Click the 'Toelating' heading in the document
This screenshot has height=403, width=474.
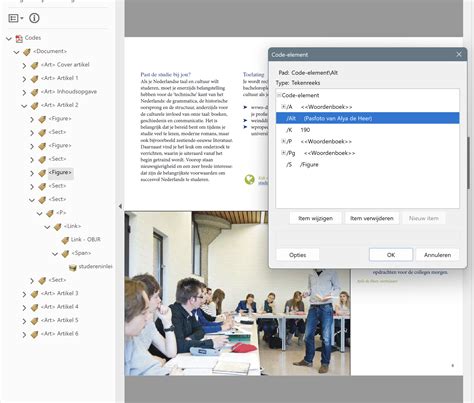click(254, 74)
